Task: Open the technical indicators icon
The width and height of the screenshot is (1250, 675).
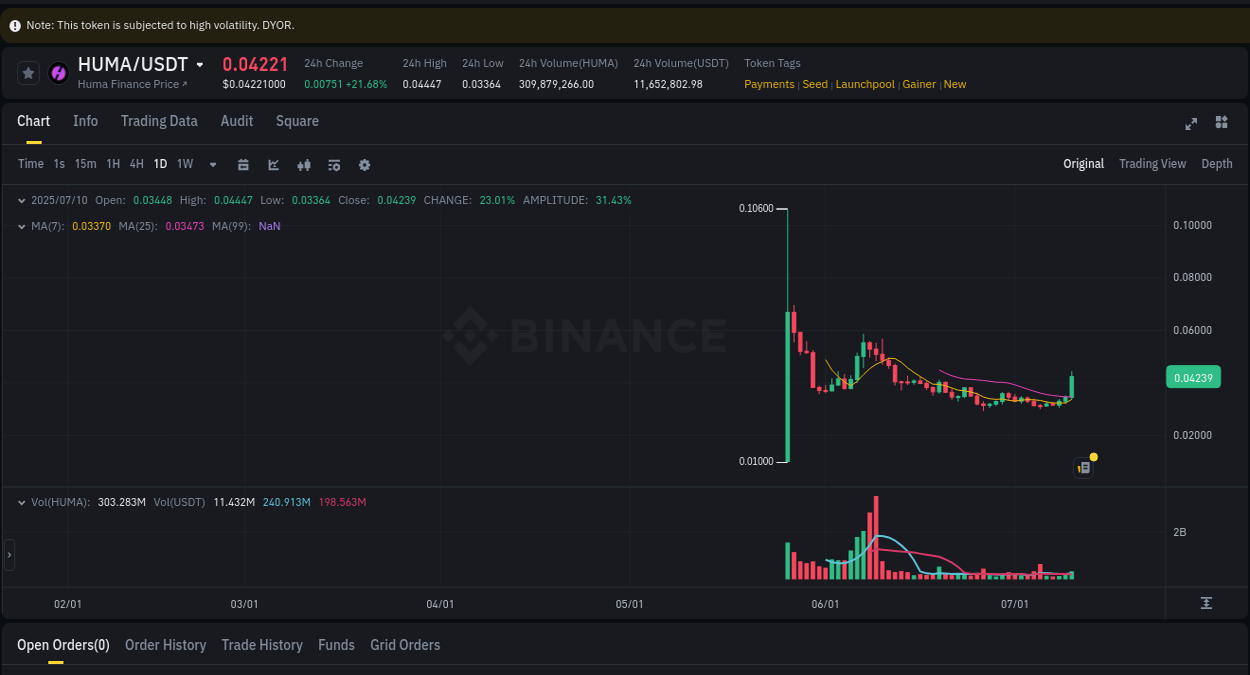Action: [334, 164]
